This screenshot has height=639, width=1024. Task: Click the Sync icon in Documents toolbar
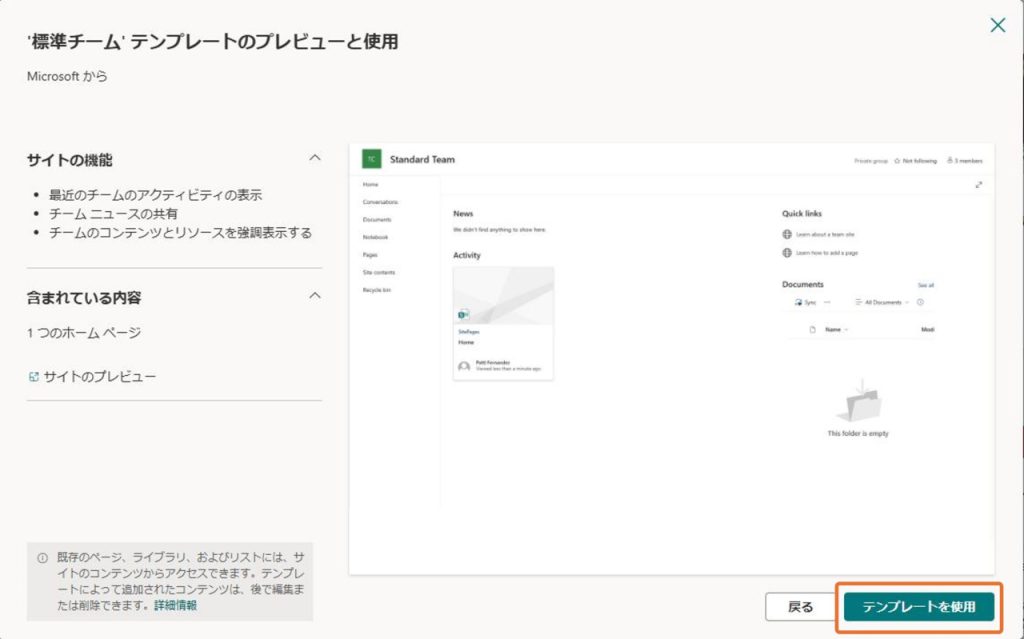coord(798,303)
